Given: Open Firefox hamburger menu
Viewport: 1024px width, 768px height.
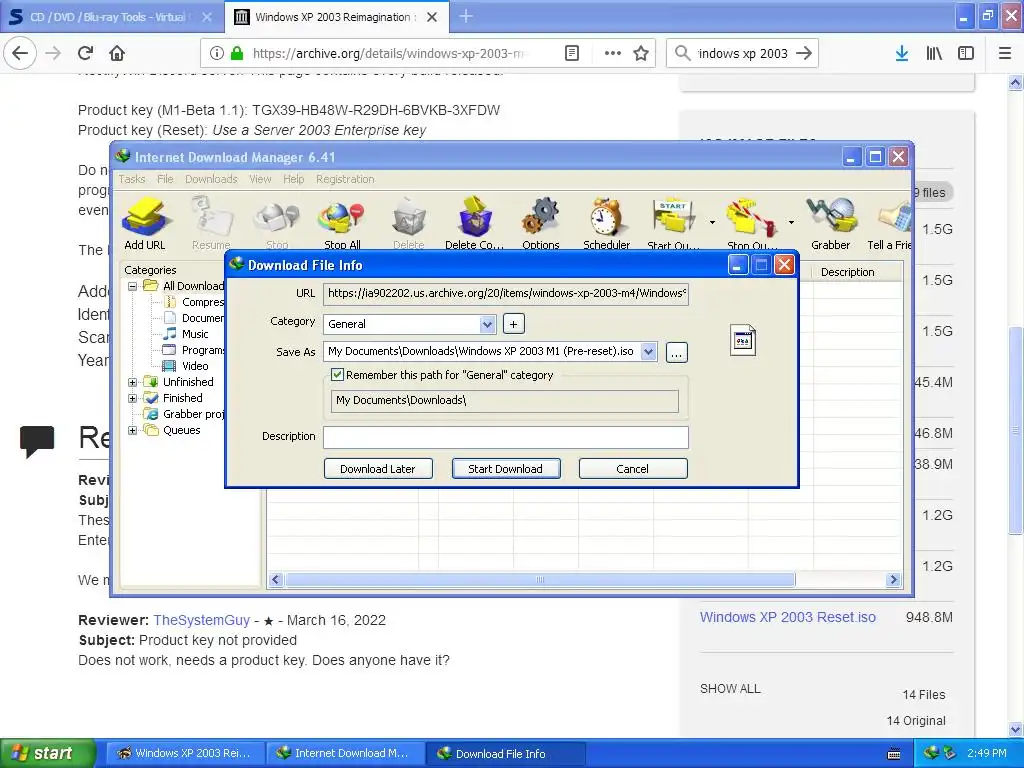Looking at the screenshot, I should [1005, 53].
